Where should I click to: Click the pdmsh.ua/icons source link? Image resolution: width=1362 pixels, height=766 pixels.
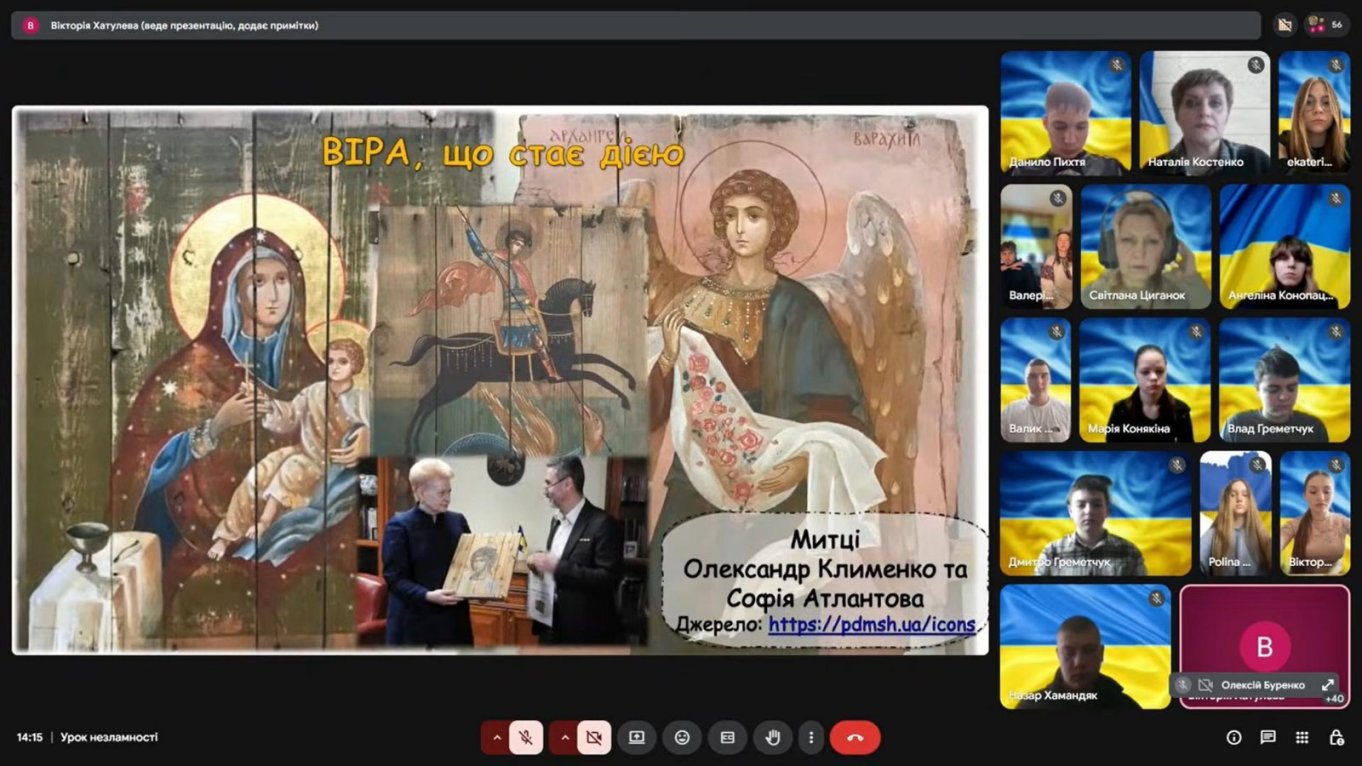871,624
